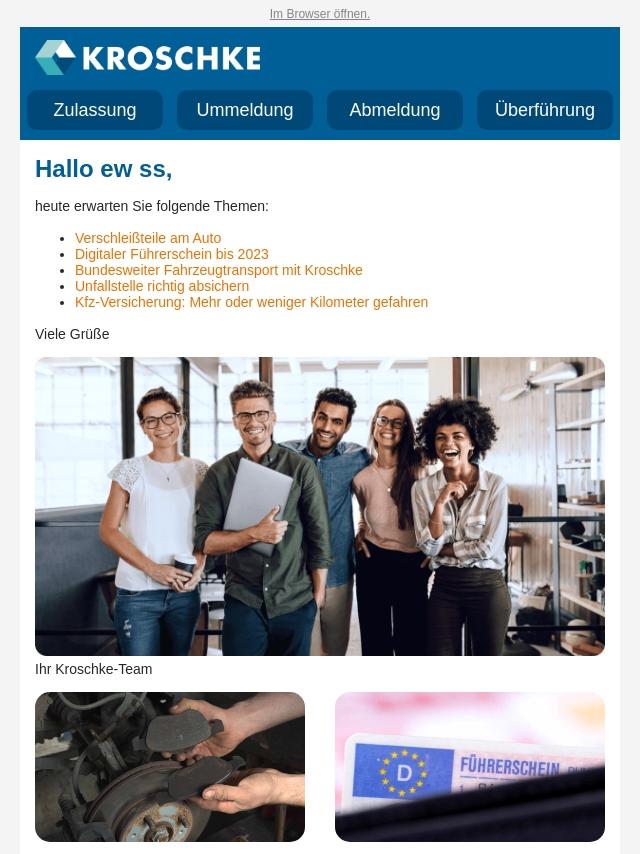Open the Führerschein license card image

[x=470, y=767]
